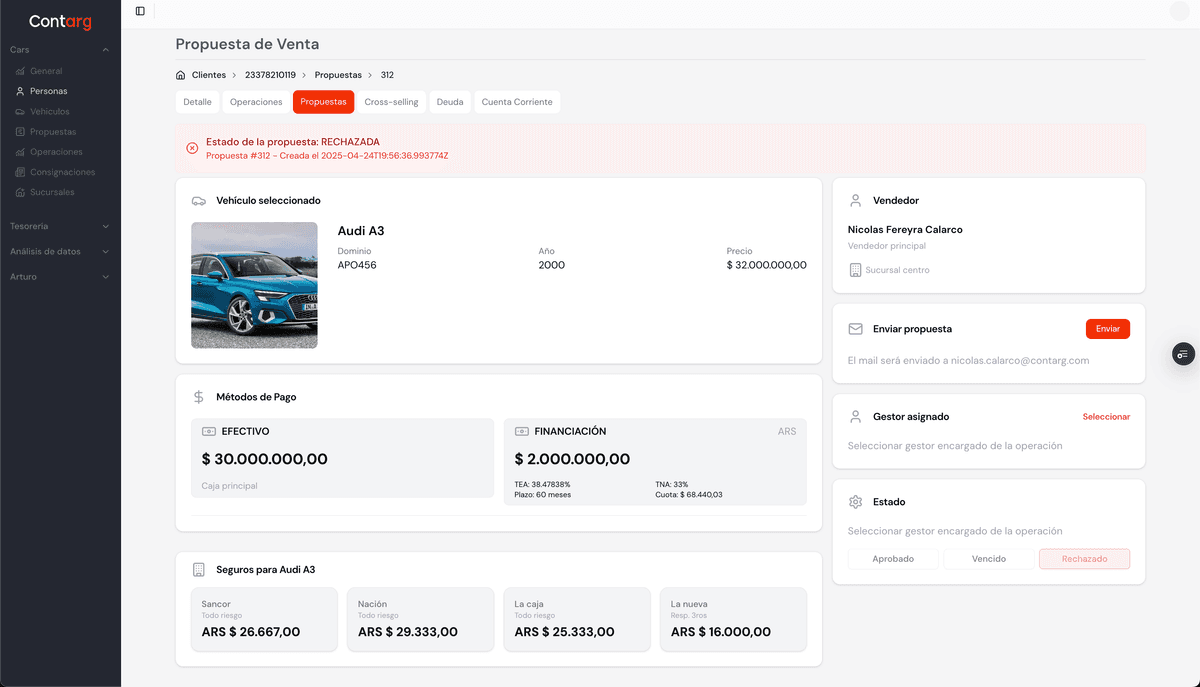1200x687 pixels.
Task: Go to Vehículos in the sidebar
Action: click(x=50, y=111)
